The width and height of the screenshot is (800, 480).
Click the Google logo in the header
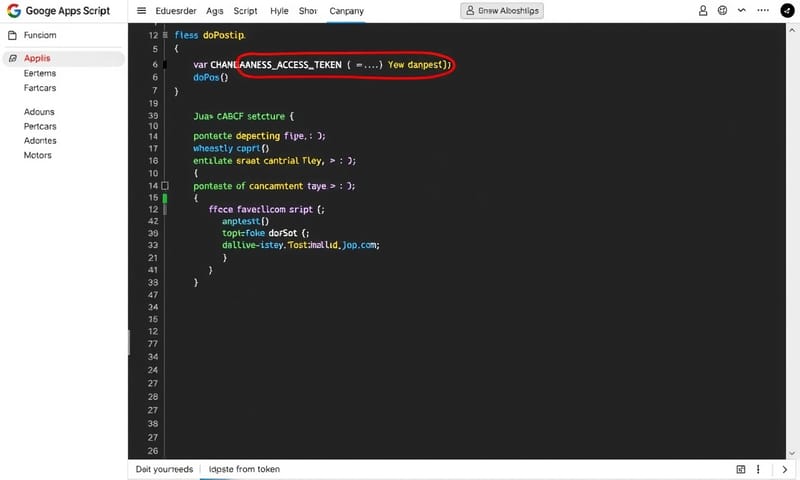(14, 11)
